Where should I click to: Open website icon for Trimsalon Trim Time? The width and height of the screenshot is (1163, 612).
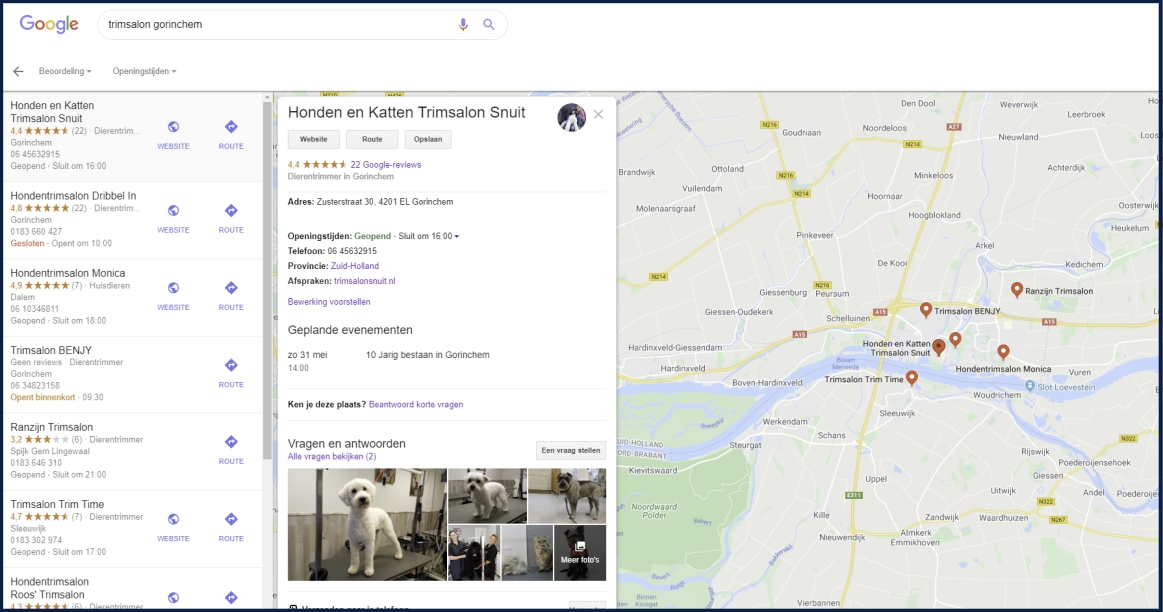tap(173, 519)
